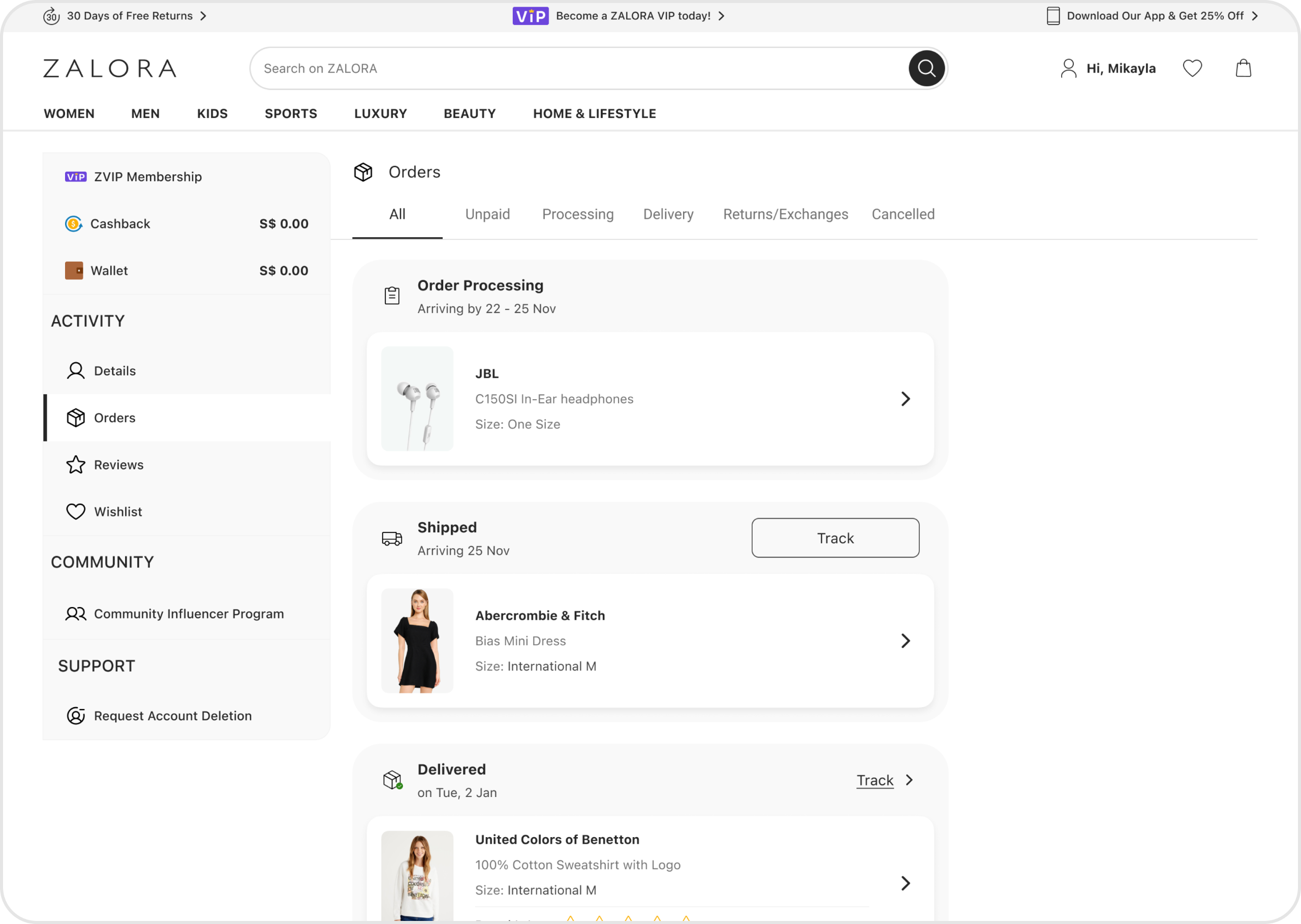Screen dimensions: 1301x924
Task: Open the wishlist heart icon in header
Action: click(1192, 68)
